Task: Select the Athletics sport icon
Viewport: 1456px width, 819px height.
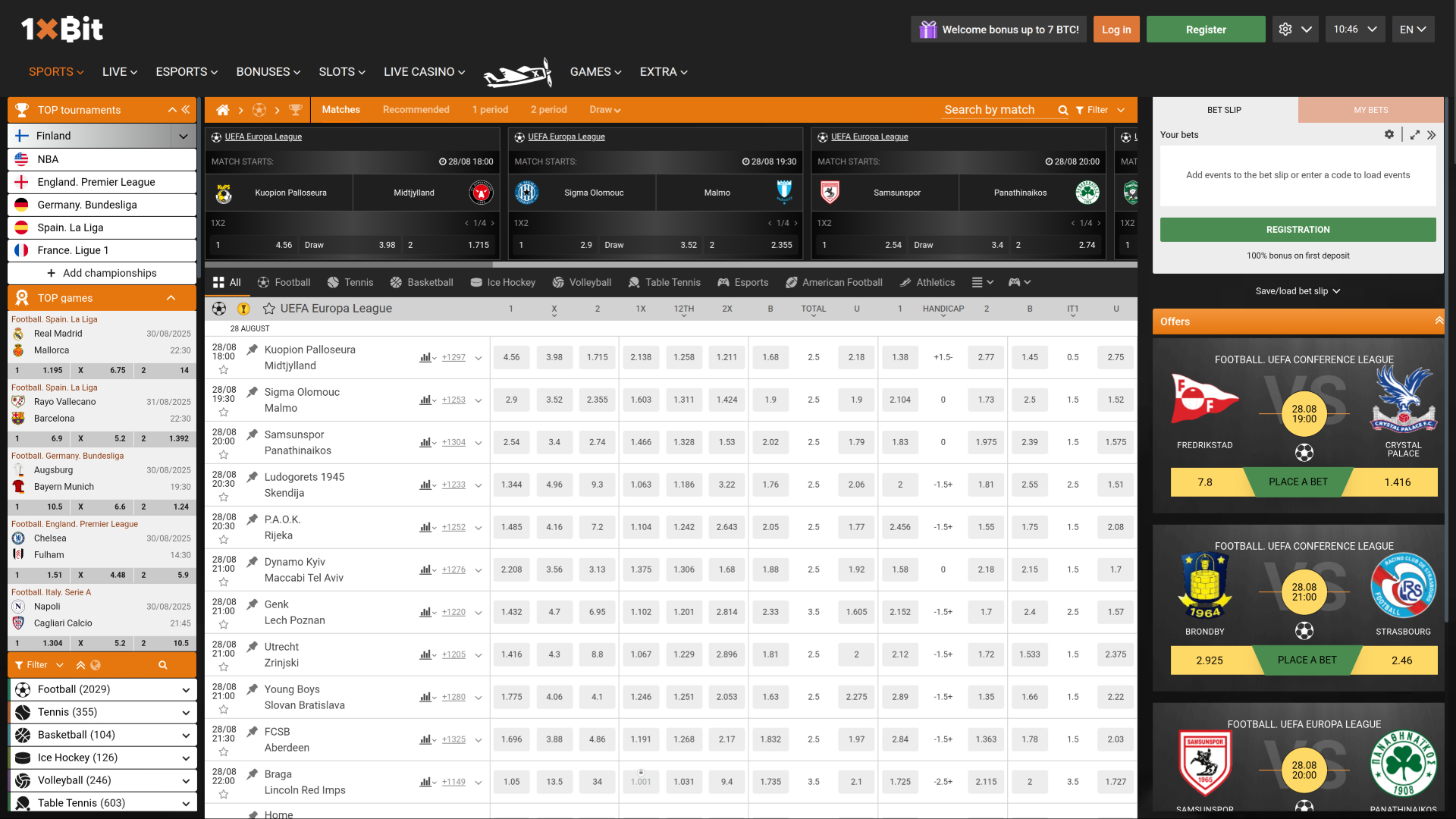Action: (x=903, y=282)
